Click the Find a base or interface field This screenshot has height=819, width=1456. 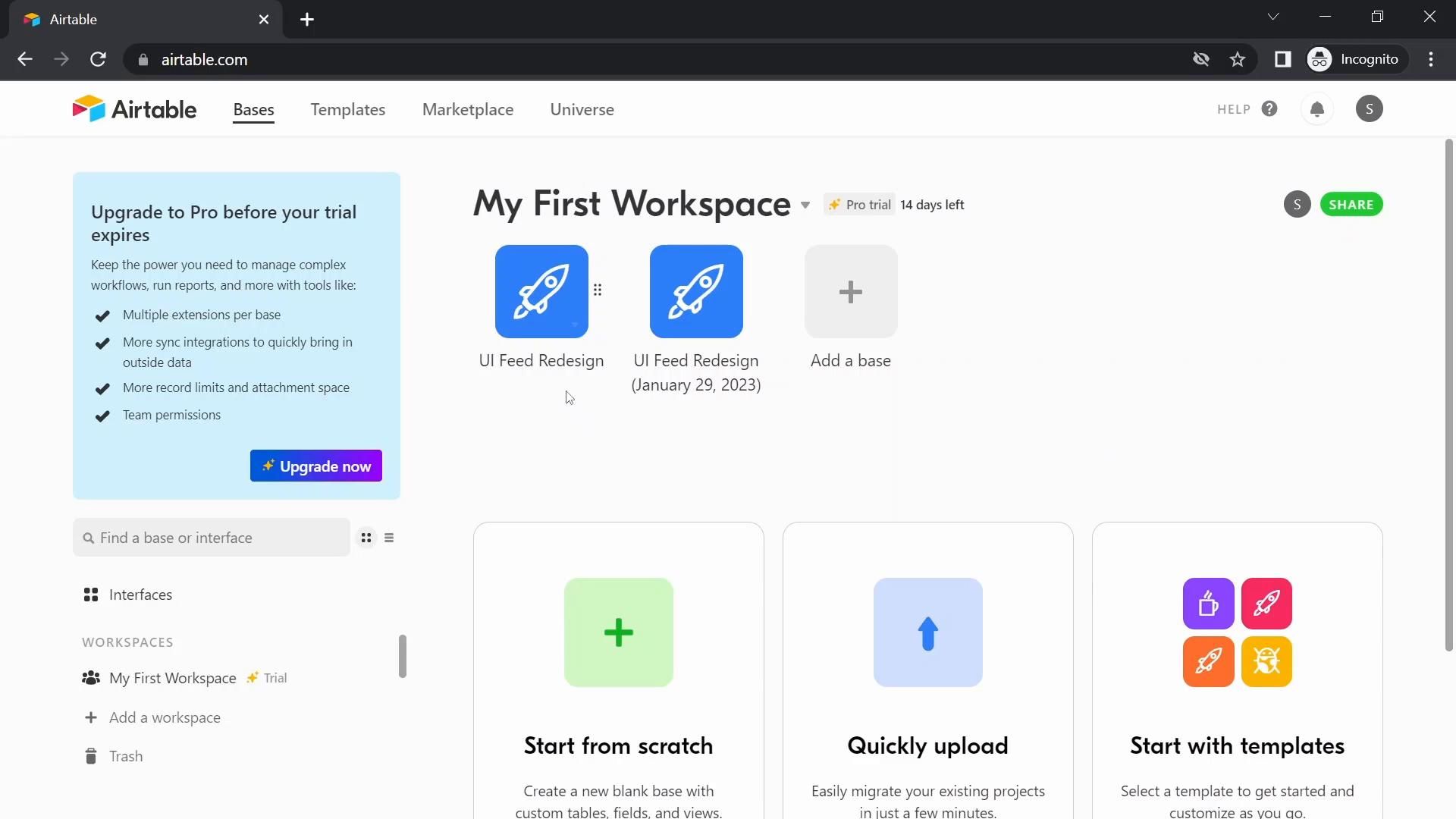click(x=212, y=538)
